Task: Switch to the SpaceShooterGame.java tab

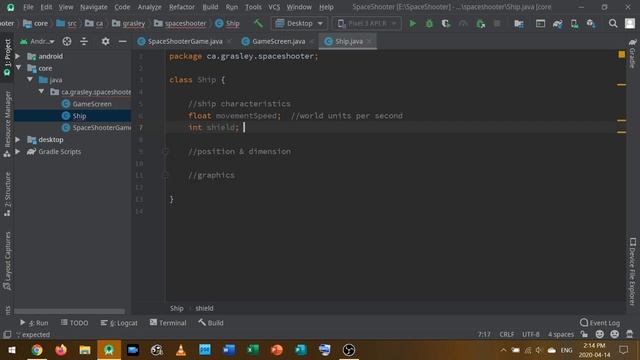Action: pos(184,41)
